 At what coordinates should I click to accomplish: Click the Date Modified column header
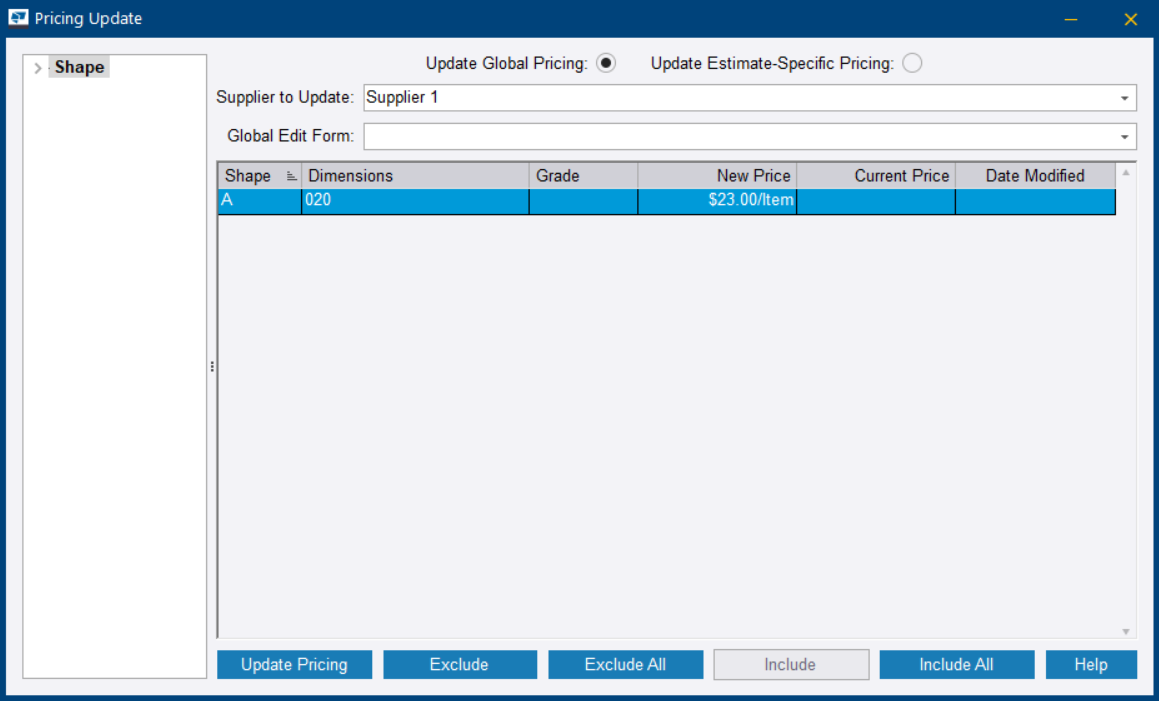[x=1034, y=176]
